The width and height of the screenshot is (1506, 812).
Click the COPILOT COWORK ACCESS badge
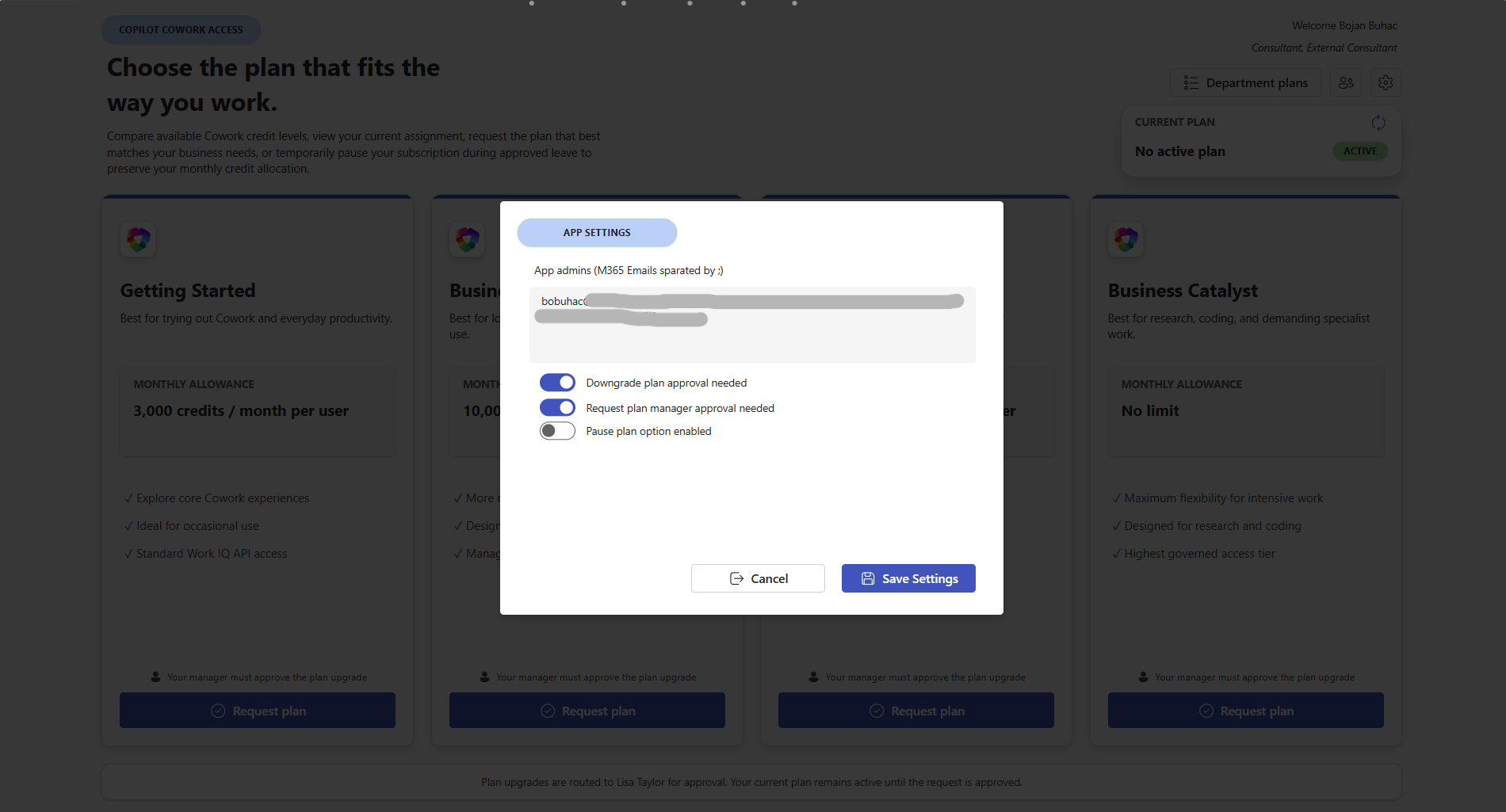pos(181,30)
